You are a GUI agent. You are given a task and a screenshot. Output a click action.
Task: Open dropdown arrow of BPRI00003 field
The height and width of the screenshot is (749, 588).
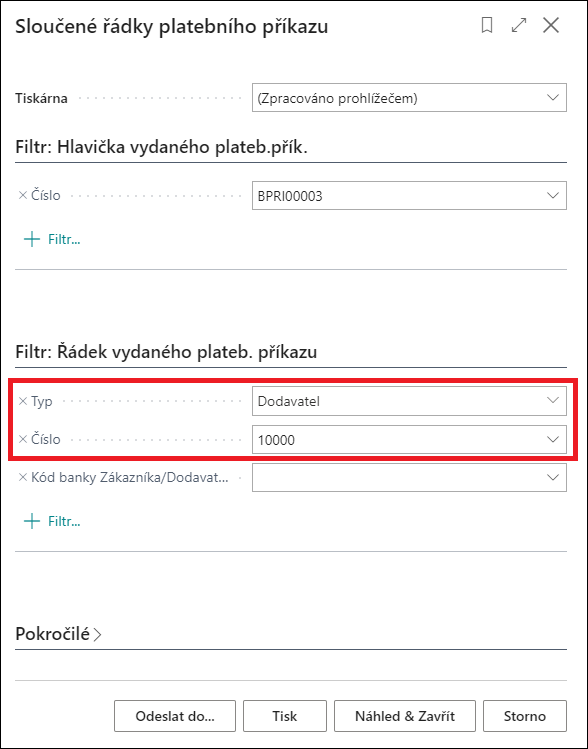[x=553, y=195]
